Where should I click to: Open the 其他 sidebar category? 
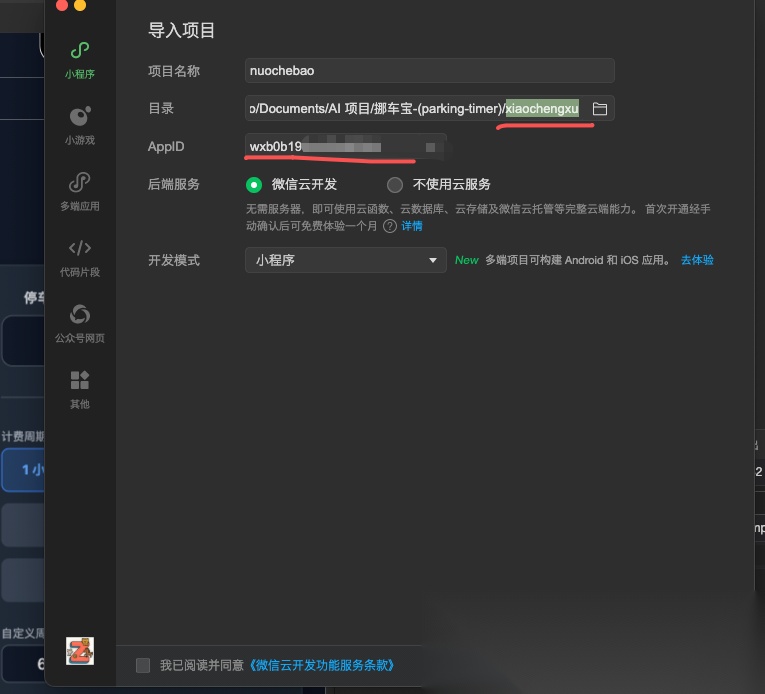pos(80,389)
